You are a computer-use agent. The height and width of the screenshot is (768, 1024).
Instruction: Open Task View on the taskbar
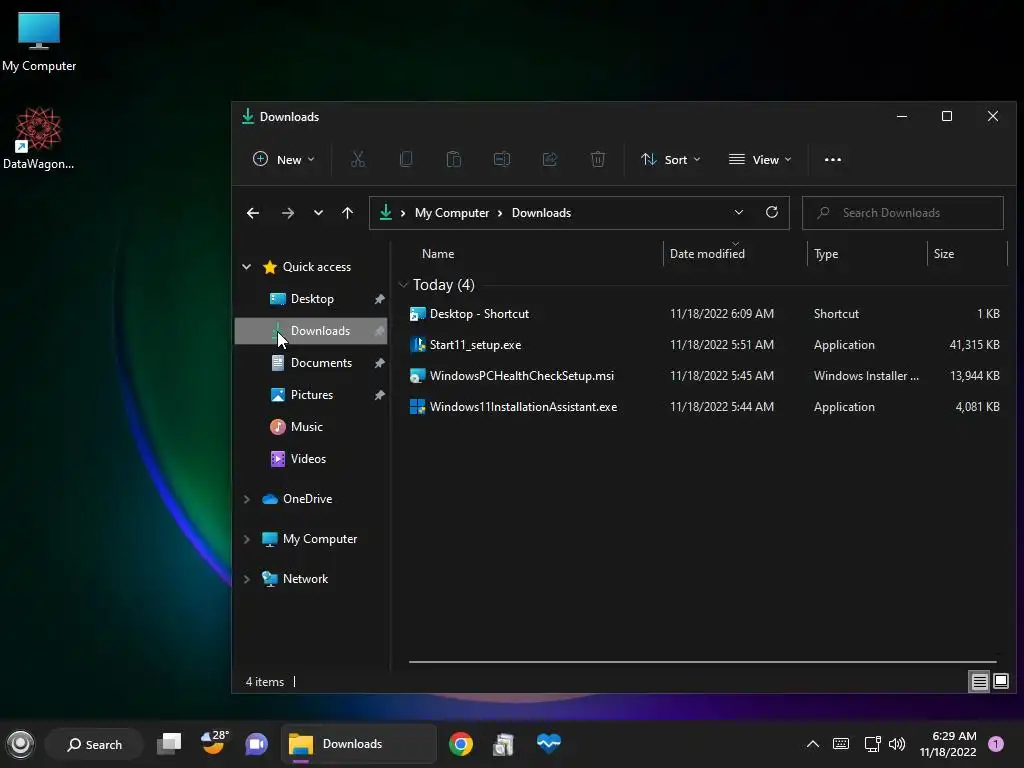tap(169, 744)
